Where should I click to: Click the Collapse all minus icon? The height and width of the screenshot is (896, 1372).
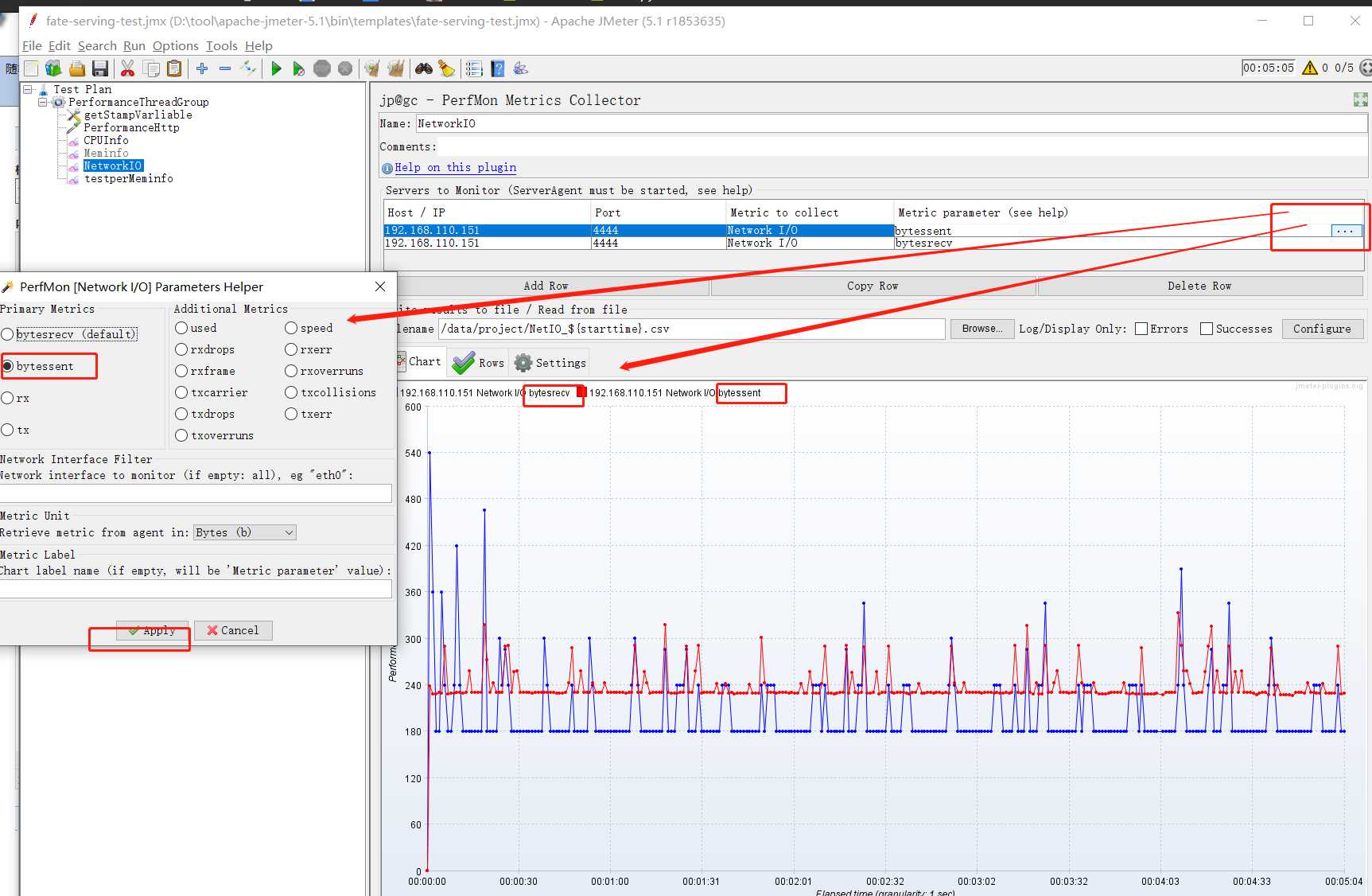(x=225, y=68)
